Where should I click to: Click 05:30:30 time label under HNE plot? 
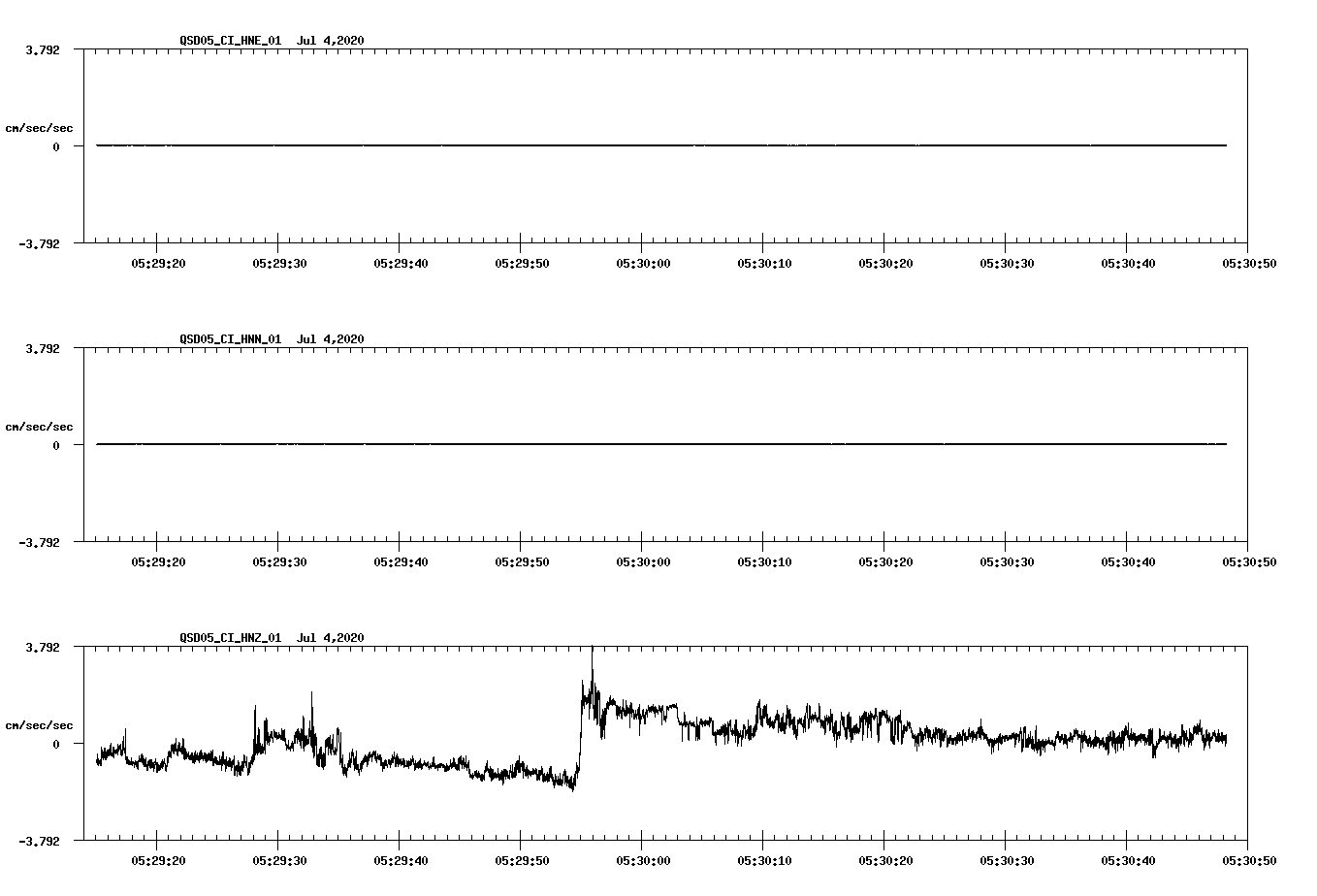pos(1008,263)
